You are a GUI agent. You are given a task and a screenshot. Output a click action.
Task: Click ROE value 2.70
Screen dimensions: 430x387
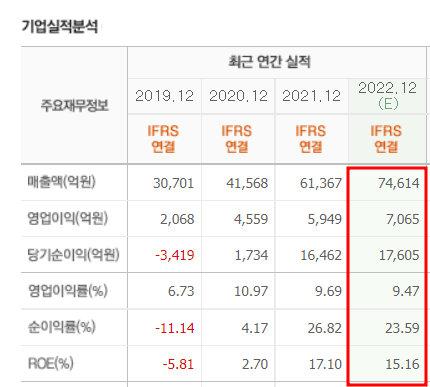(255, 364)
